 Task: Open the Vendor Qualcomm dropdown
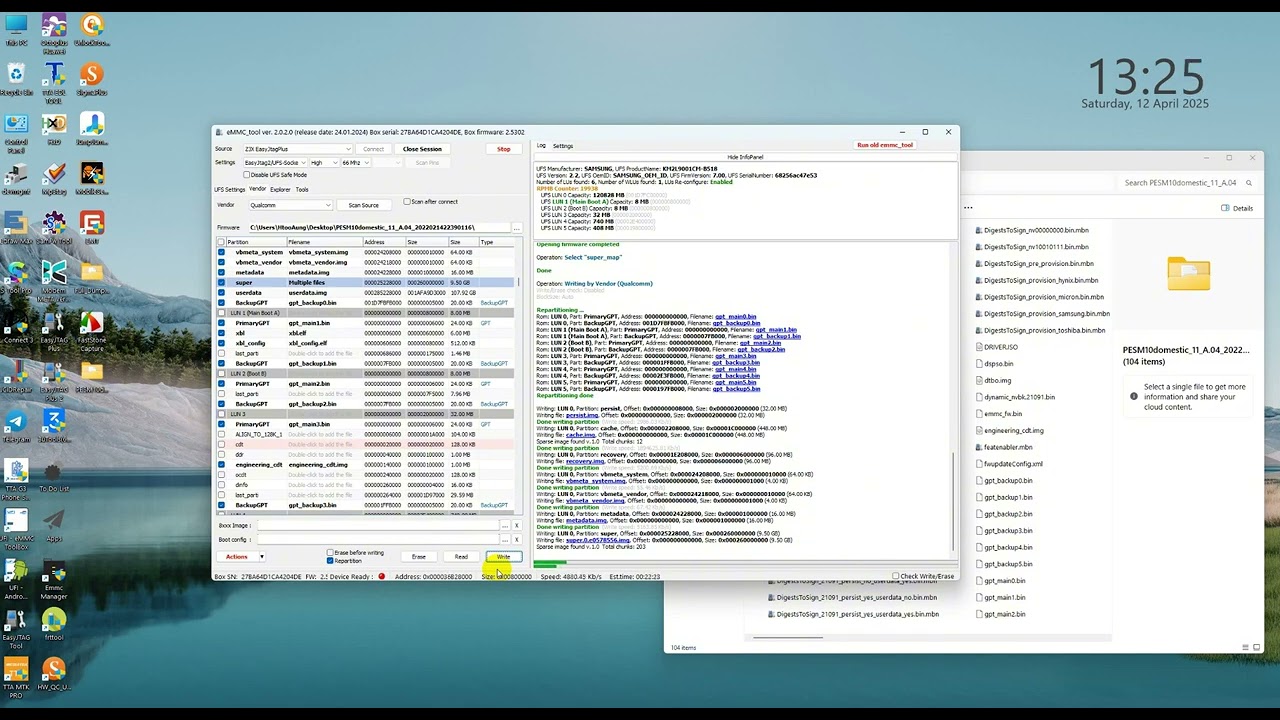tap(290, 205)
